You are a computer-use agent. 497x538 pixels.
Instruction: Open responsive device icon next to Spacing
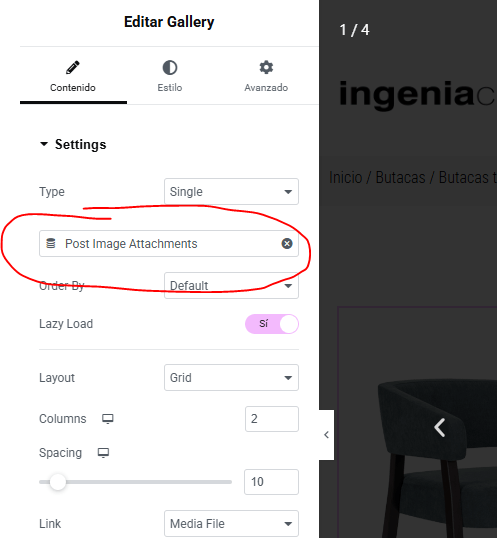[x=103, y=453]
